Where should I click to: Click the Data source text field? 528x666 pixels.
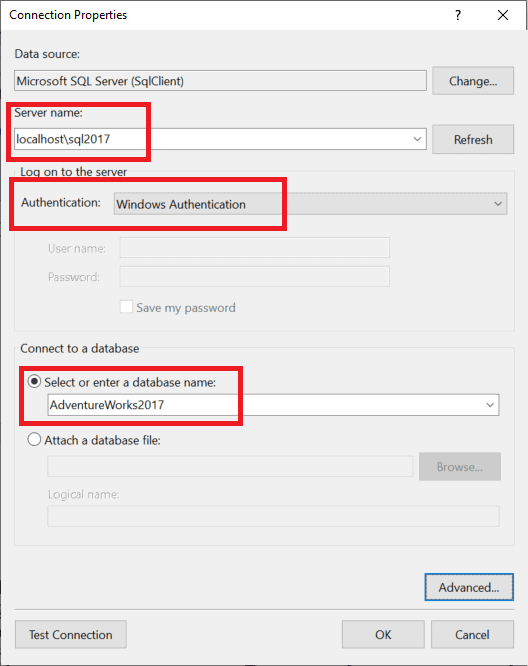pyautogui.click(x=220, y=81)
